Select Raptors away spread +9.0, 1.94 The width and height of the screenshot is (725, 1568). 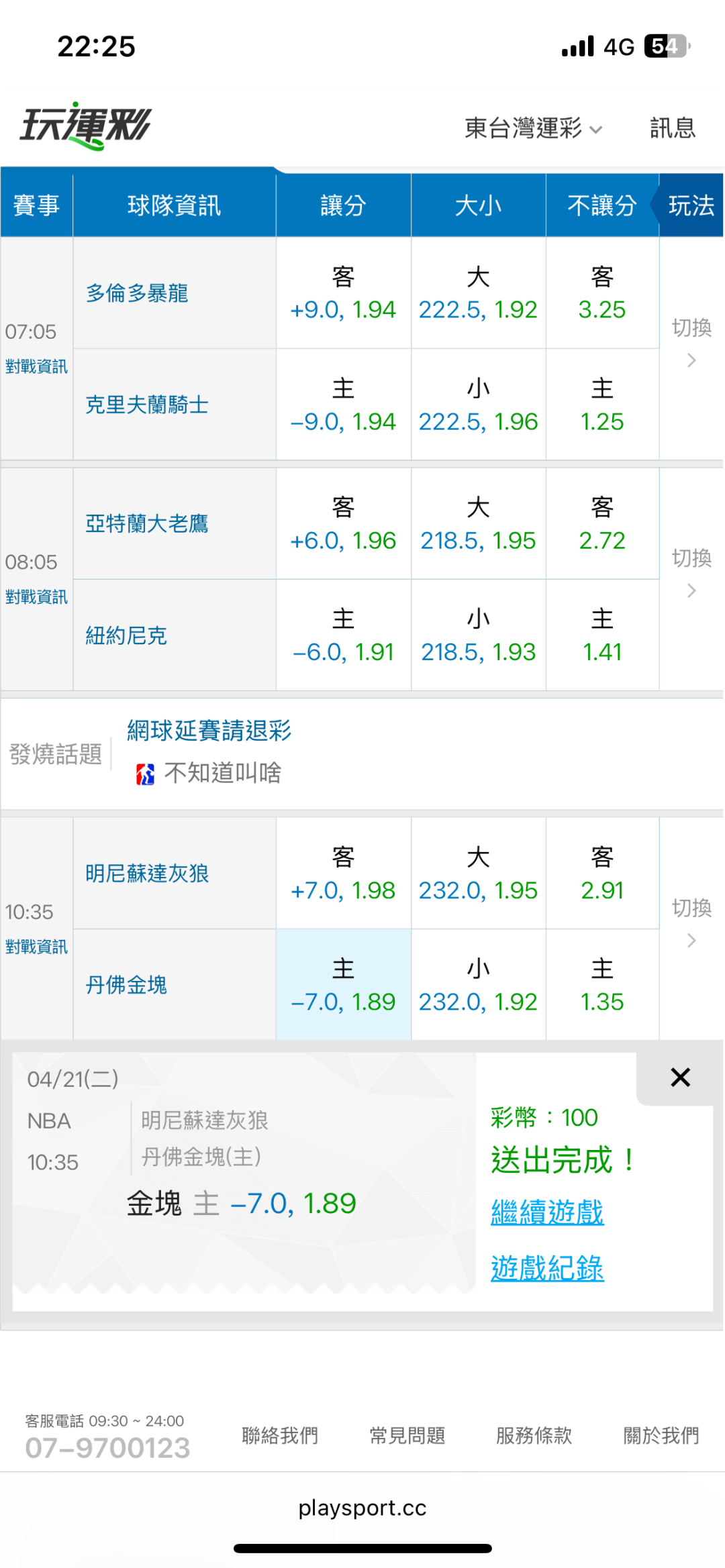343,293
